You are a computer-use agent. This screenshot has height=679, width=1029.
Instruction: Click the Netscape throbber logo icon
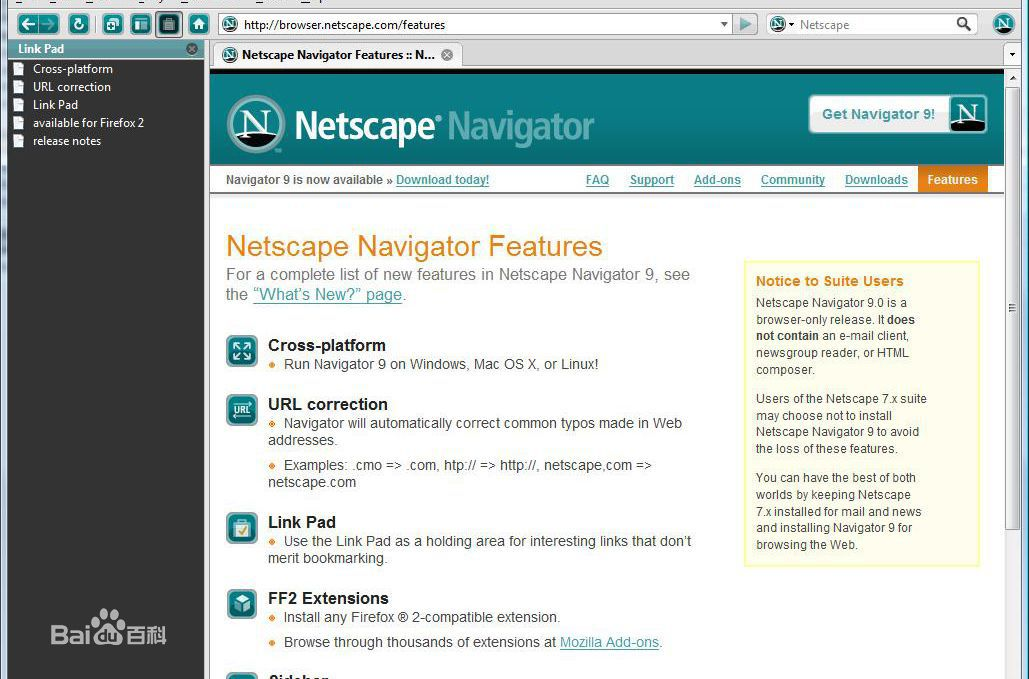[x=1003, y=24]
